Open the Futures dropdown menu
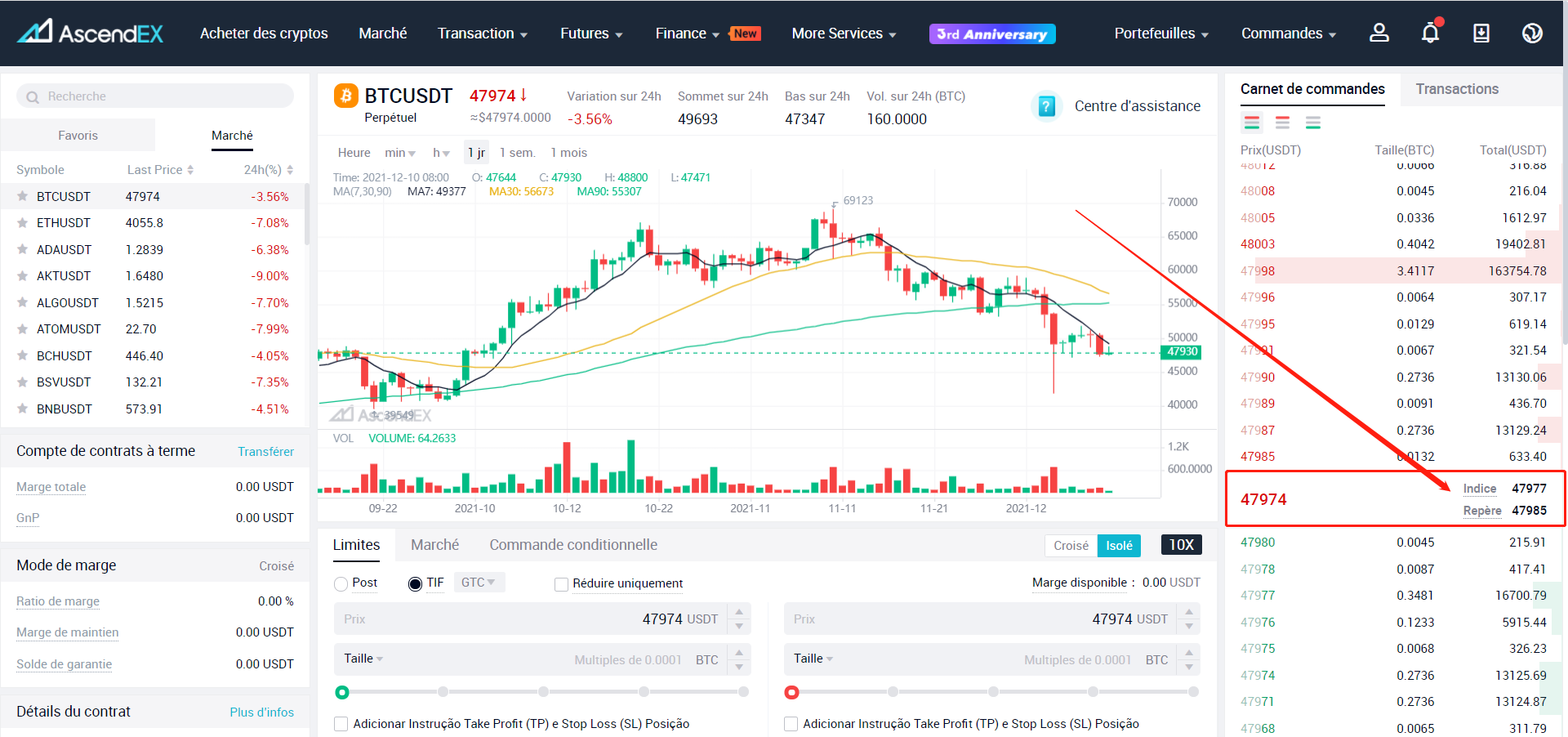This screenshot has width=1568, height=737. pyautogui.click(x=591, y=33)
